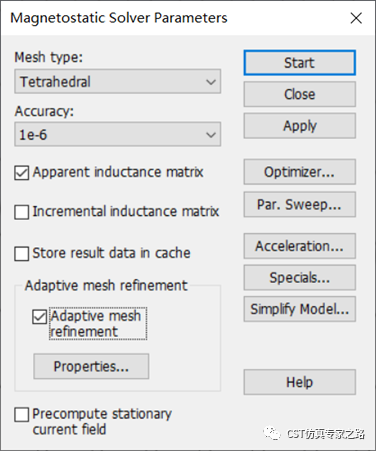Click the Simplify Model button
This screenshot has height=451, width=376.
(299, 309)
